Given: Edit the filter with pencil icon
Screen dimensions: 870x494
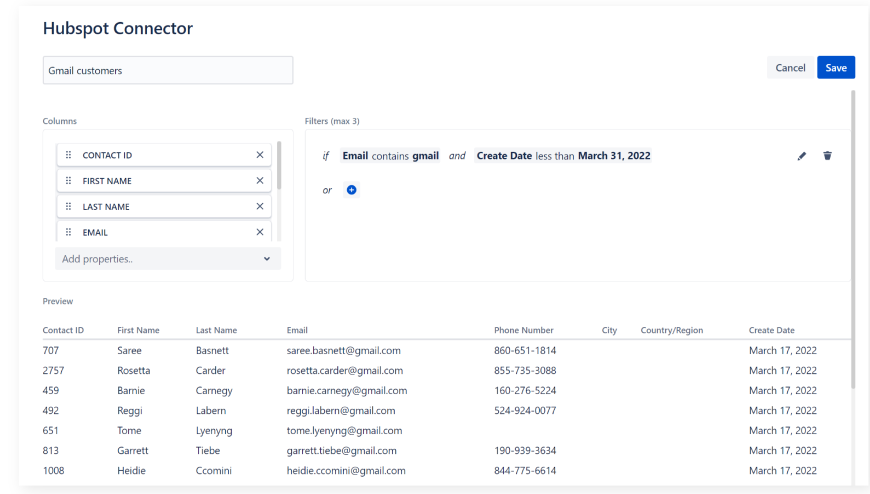Looking at the screenshot, I should pyautogui.click(x=802, y=156).
